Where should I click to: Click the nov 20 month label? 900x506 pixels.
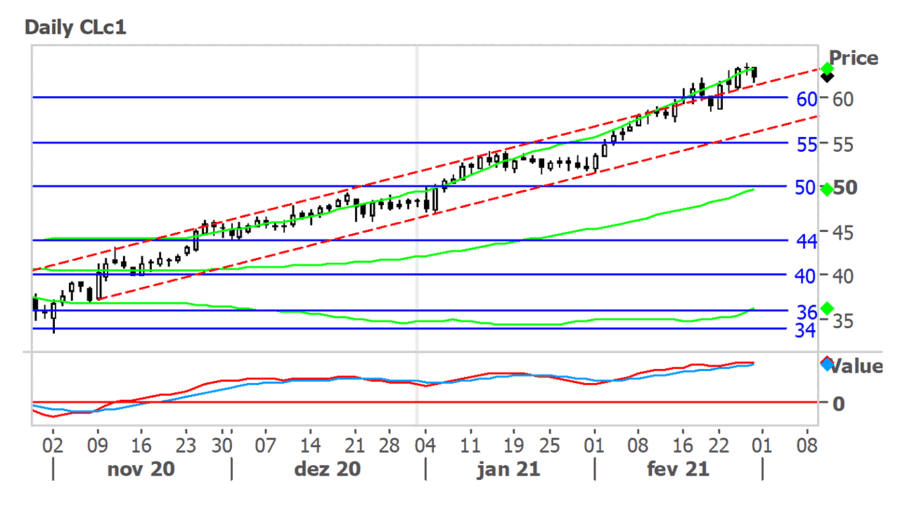point(142,469)
